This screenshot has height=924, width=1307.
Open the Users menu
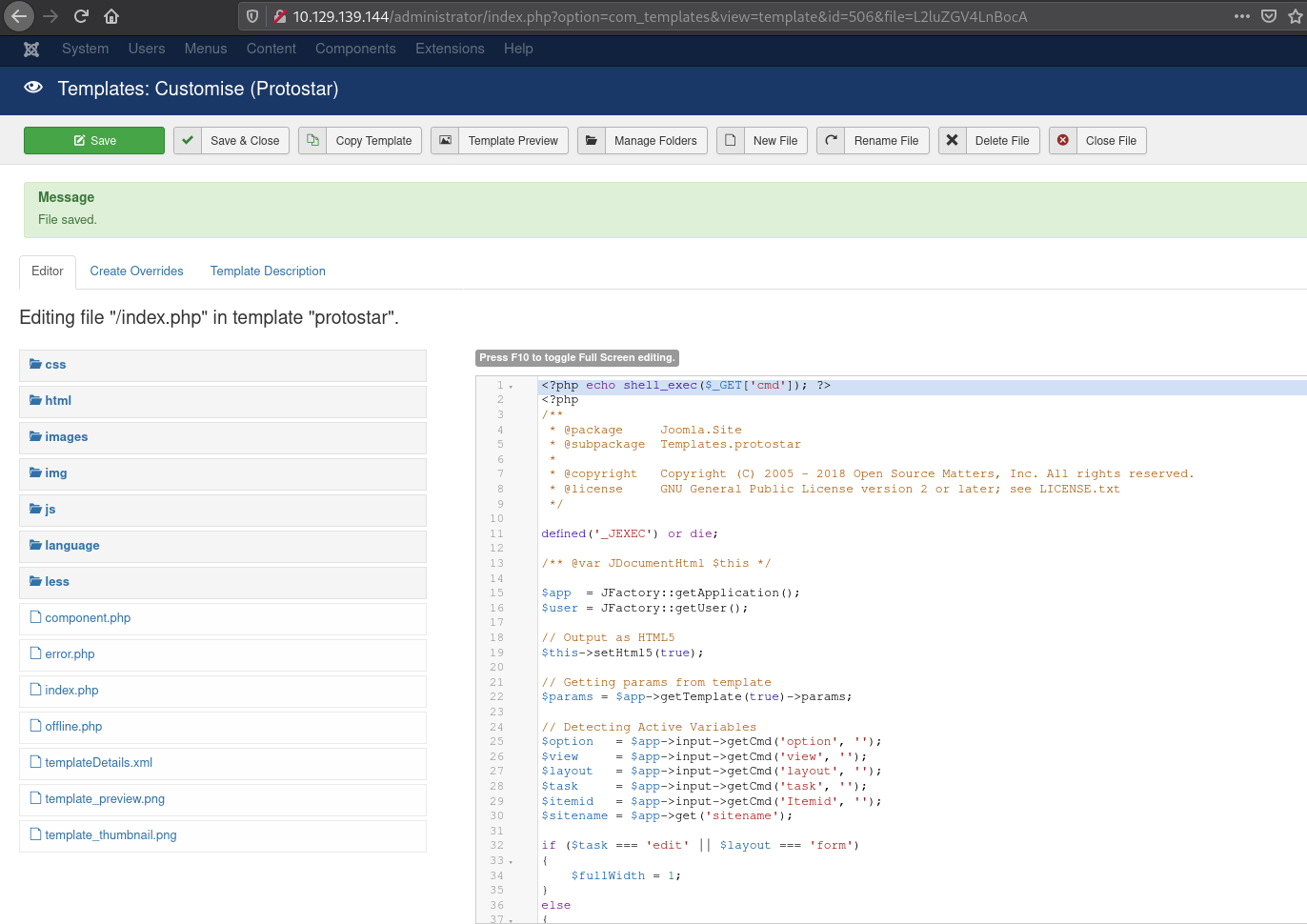[147, 49]
